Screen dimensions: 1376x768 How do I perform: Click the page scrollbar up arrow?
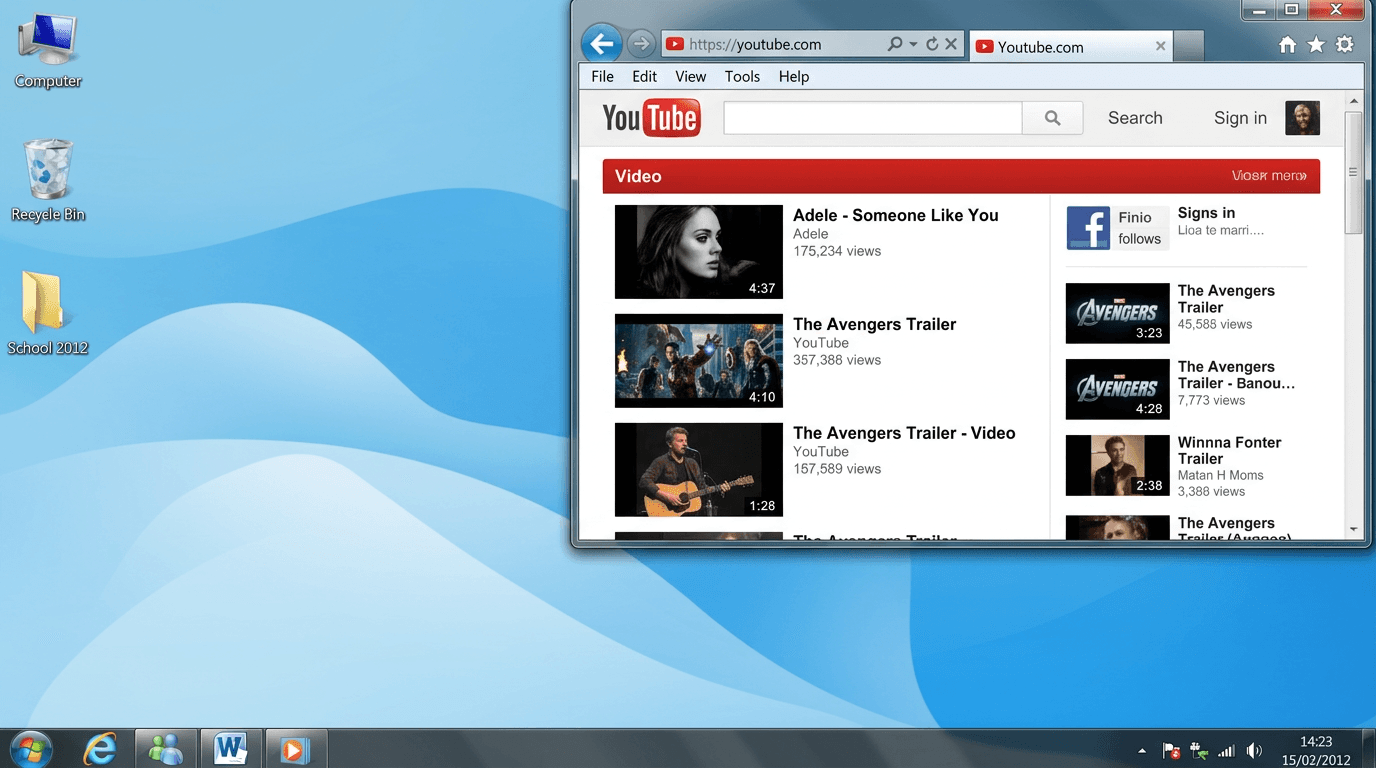coord(1354,101)
